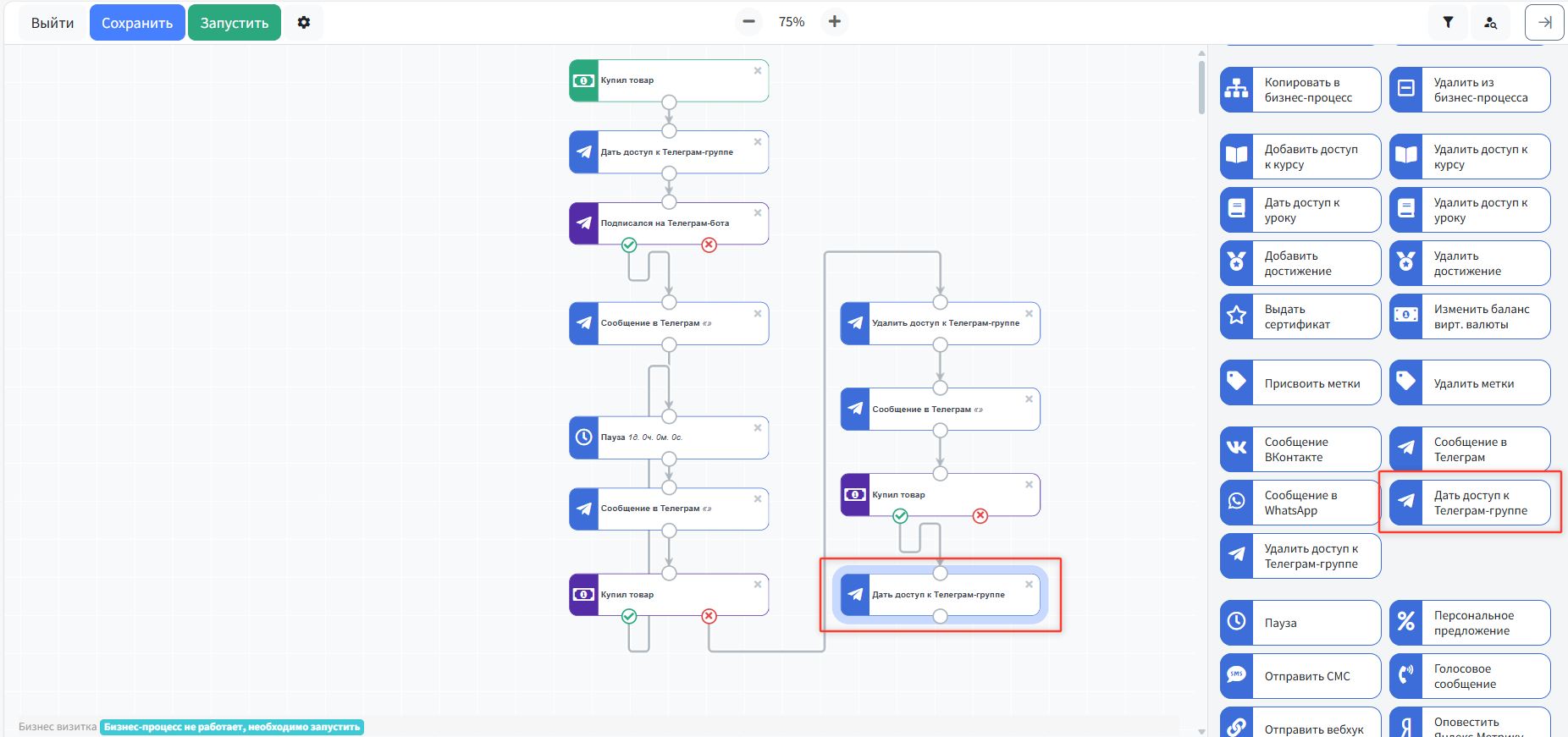
Task: Collapse the right sidebar panel
Action: [1544, 23]
